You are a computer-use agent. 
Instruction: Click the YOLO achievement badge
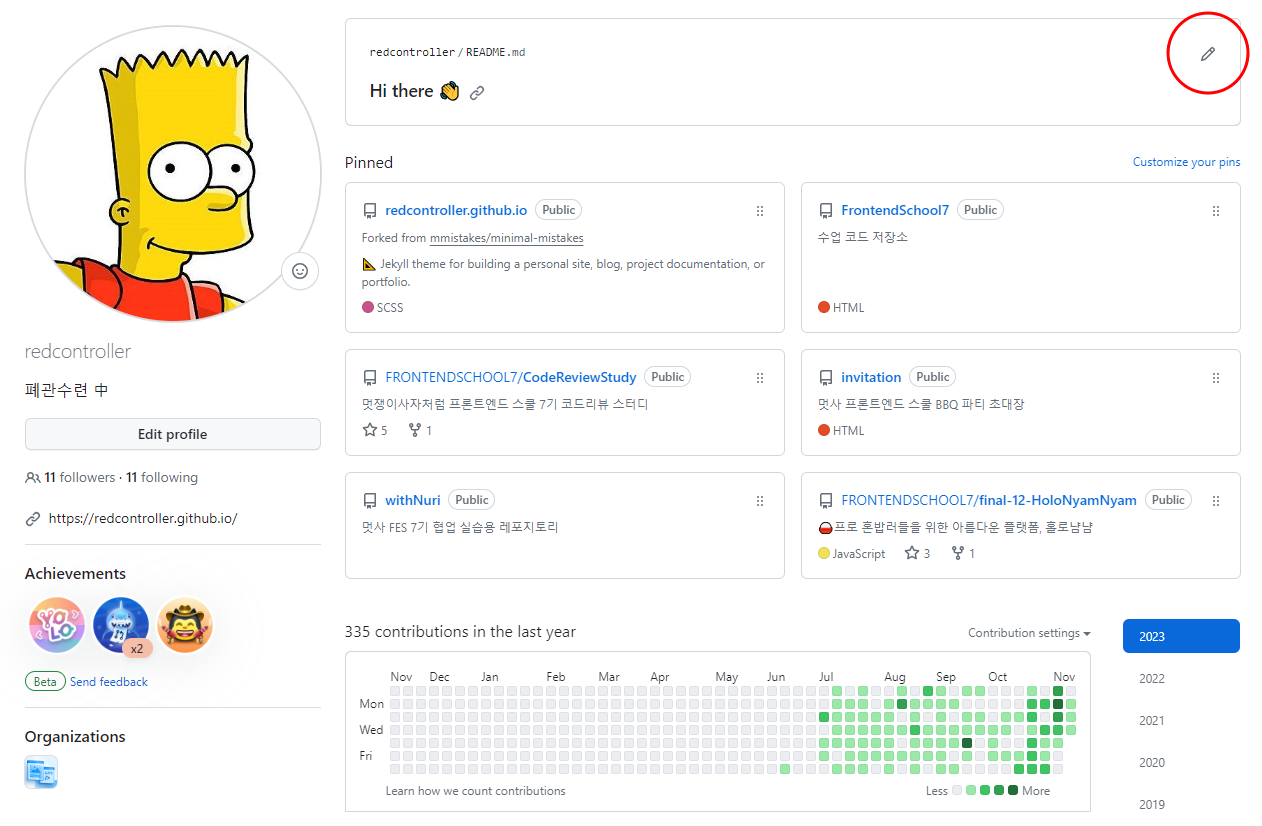[57, 625]
